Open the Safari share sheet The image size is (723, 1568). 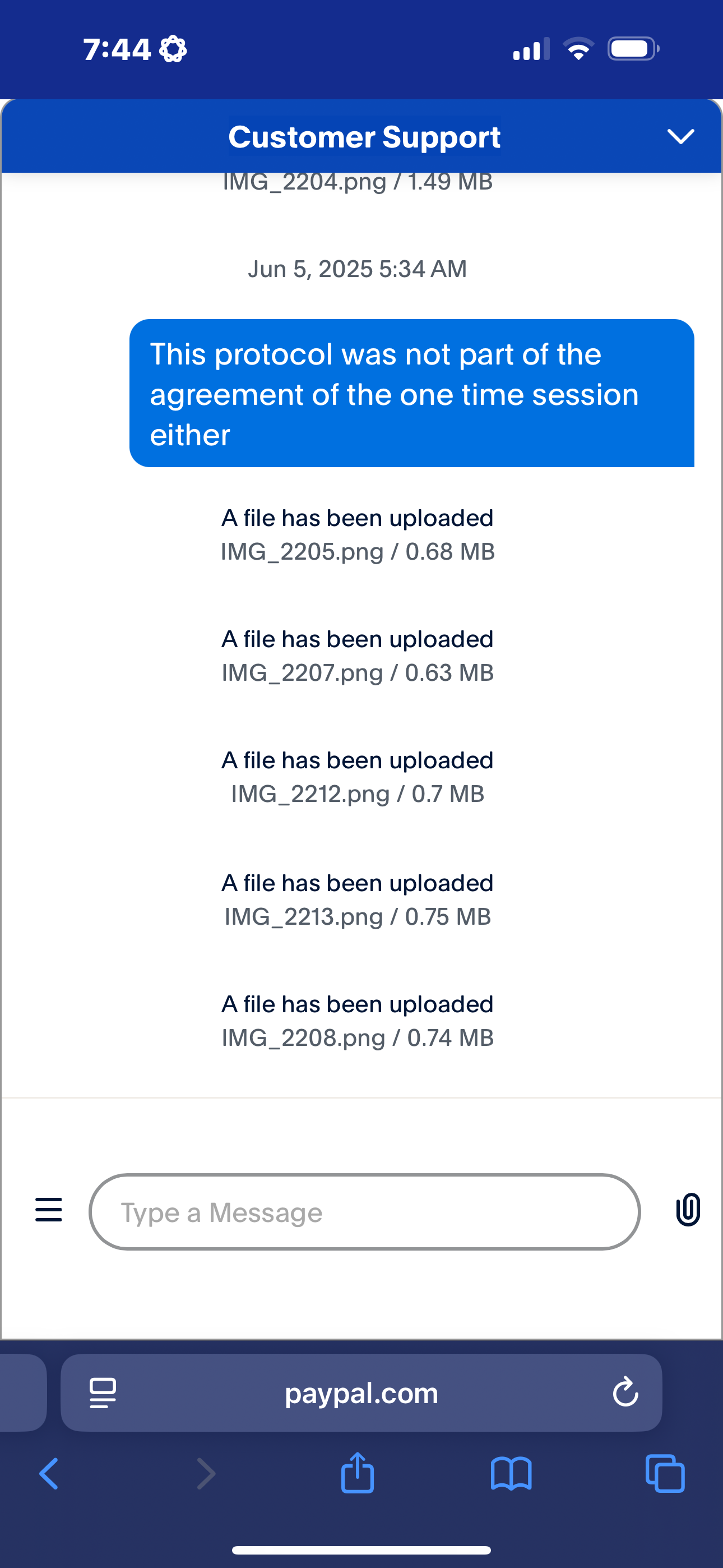pyautogui.click(x=358, y=1473)
